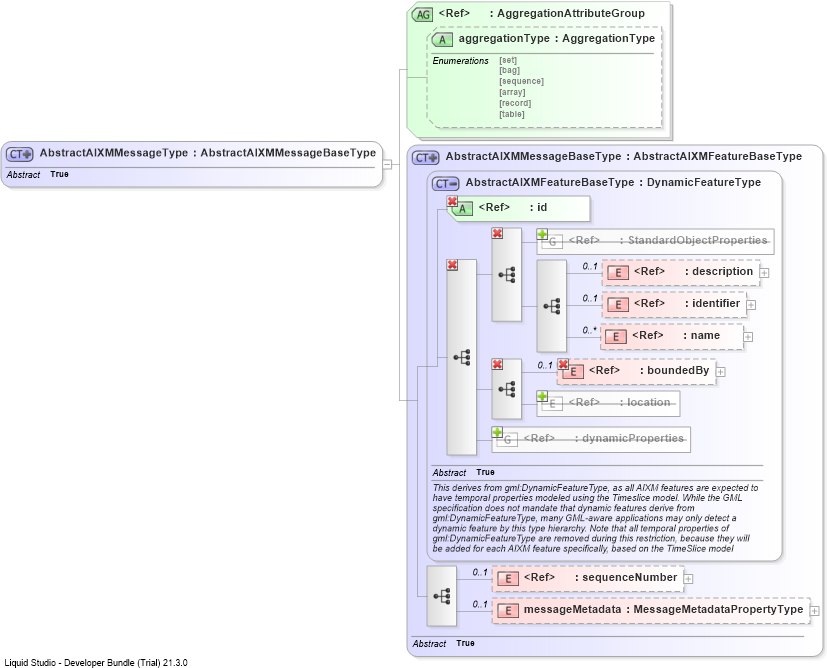827x668 pixels.
Task: Click the sequence compositor before sequenceNumber
Action: (441, 596)
